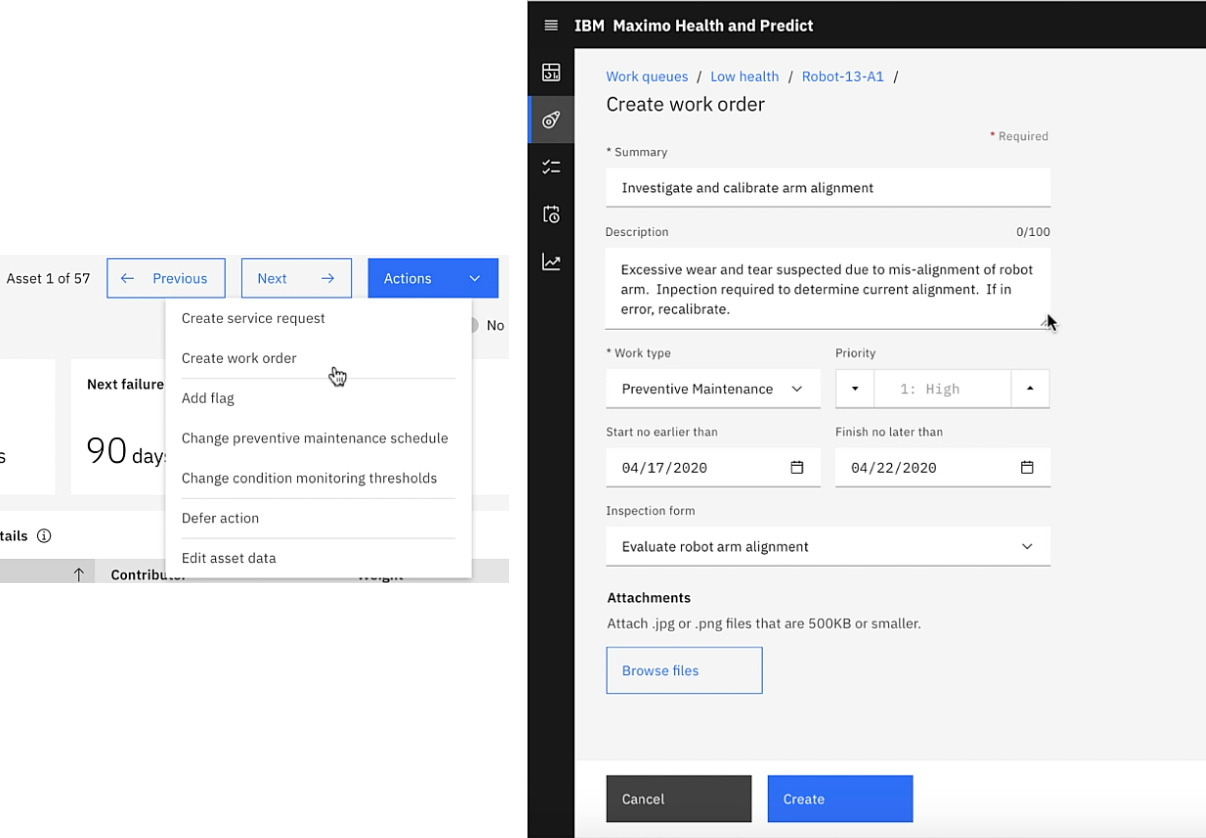Viewport: 1206px width, 838px height.
Task: Open the calendar picker for the Finish date
Action: (x=1027, y=467)
